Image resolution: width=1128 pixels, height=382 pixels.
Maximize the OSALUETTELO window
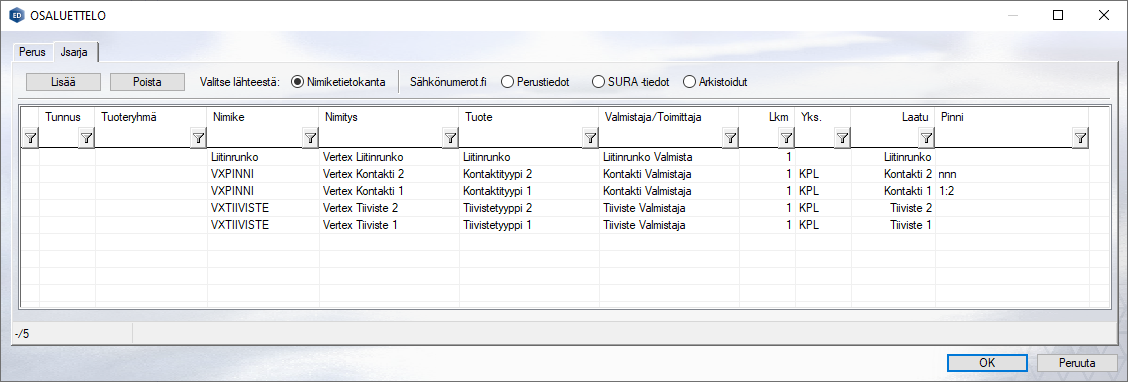click(1058, 15)
